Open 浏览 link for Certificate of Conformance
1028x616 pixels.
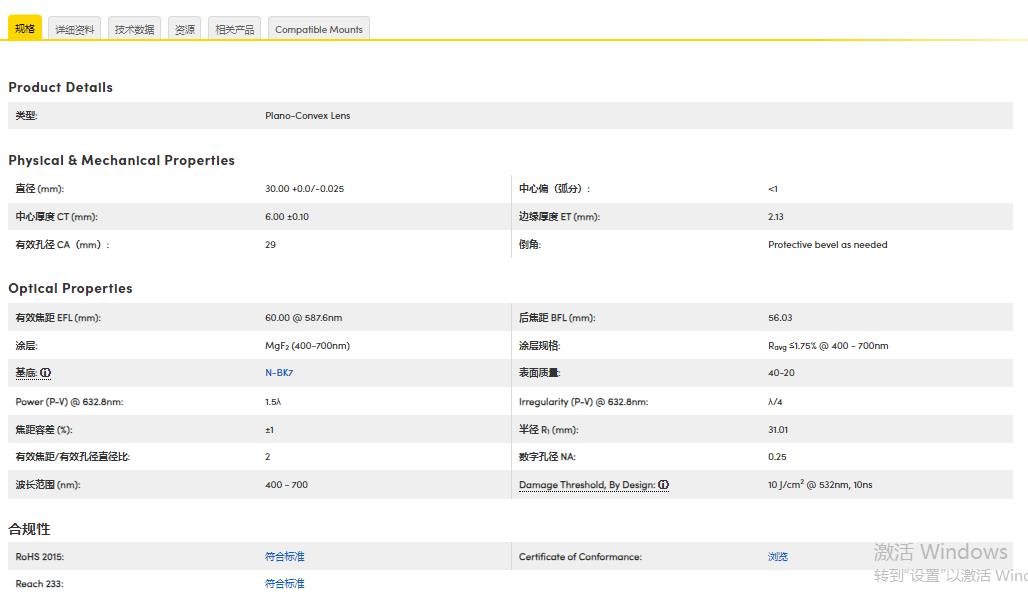777,557
